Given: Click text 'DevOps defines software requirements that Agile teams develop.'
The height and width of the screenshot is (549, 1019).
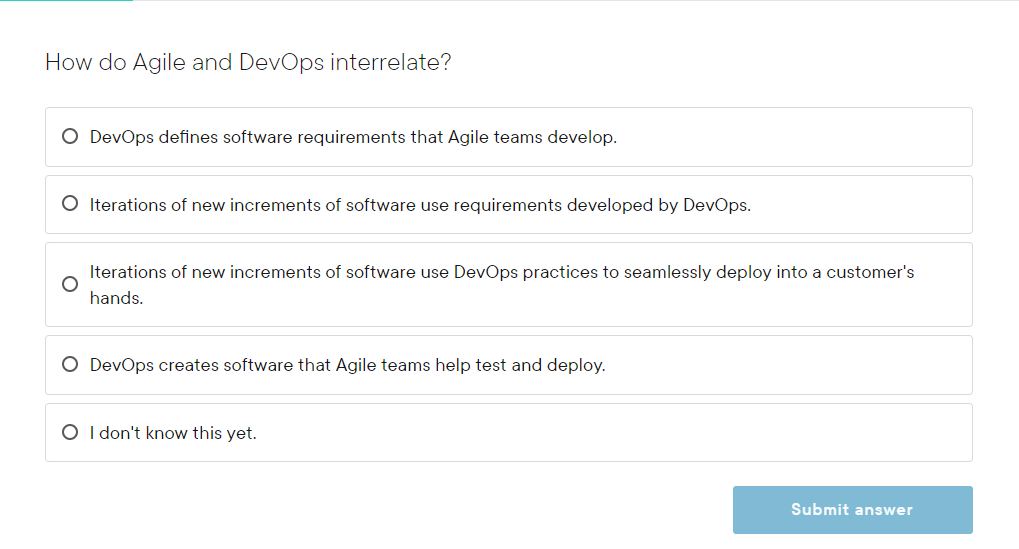Looking at the screenshot, I should (353, 137).
